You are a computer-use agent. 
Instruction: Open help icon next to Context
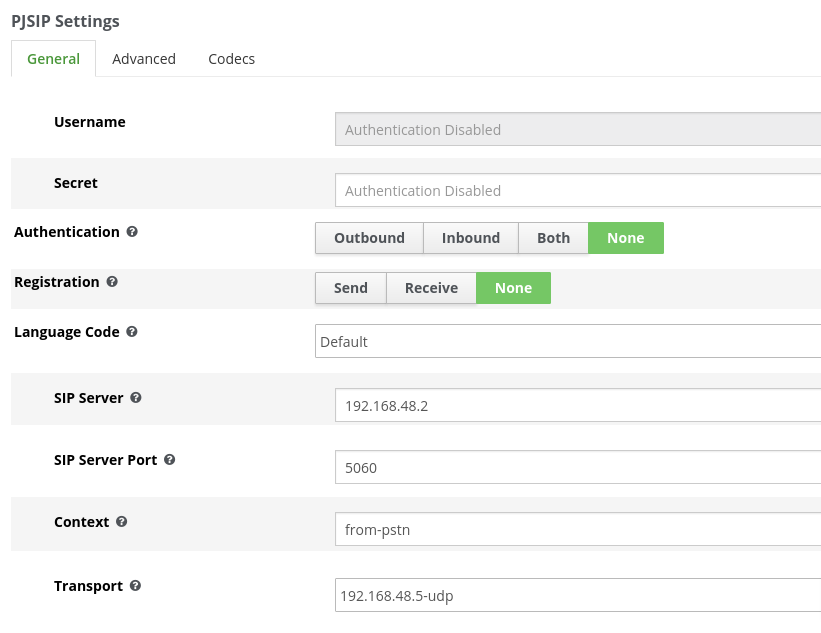point(121,521)
